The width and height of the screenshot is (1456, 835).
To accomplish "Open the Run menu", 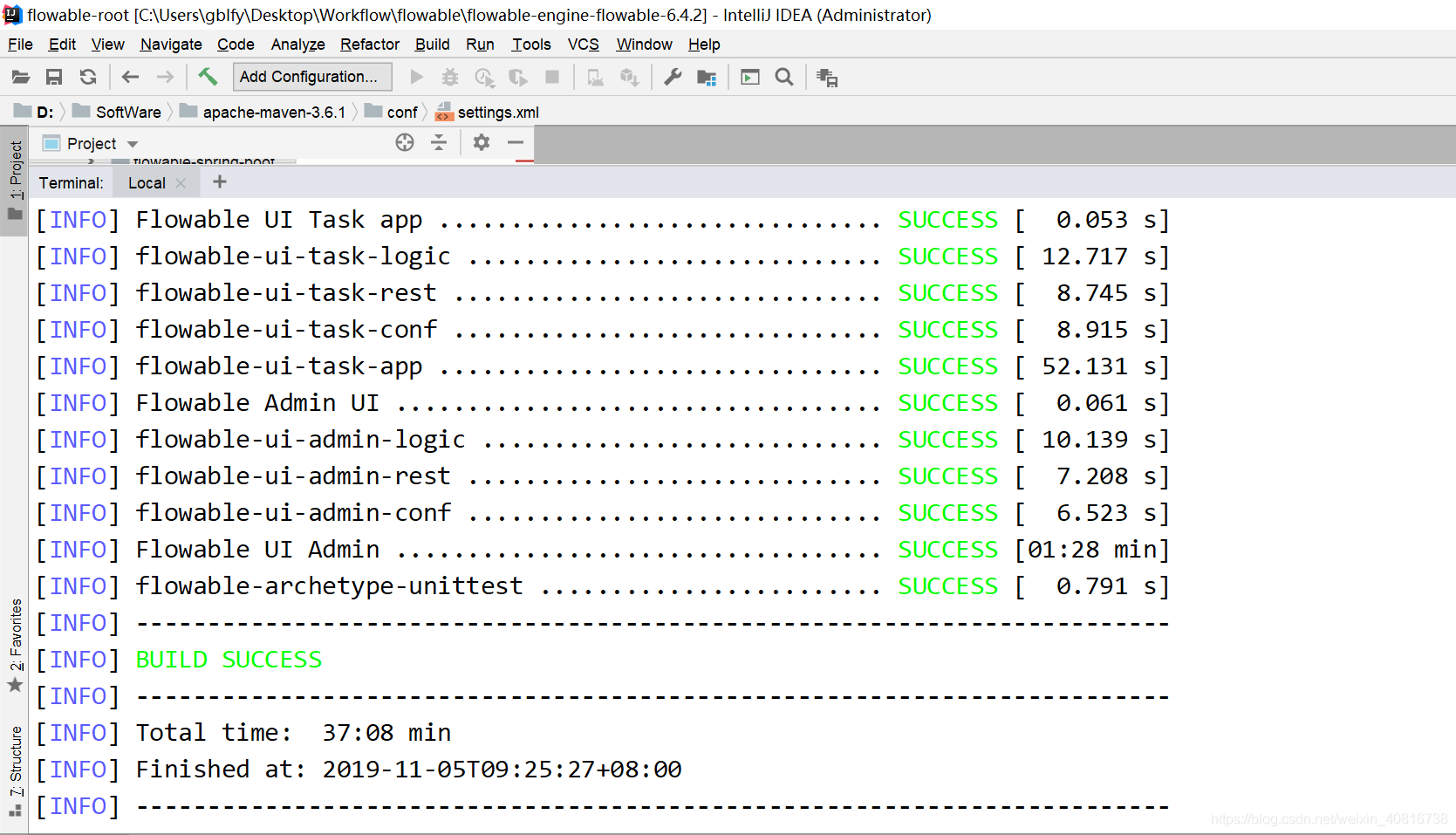I will tap(480, 44).
